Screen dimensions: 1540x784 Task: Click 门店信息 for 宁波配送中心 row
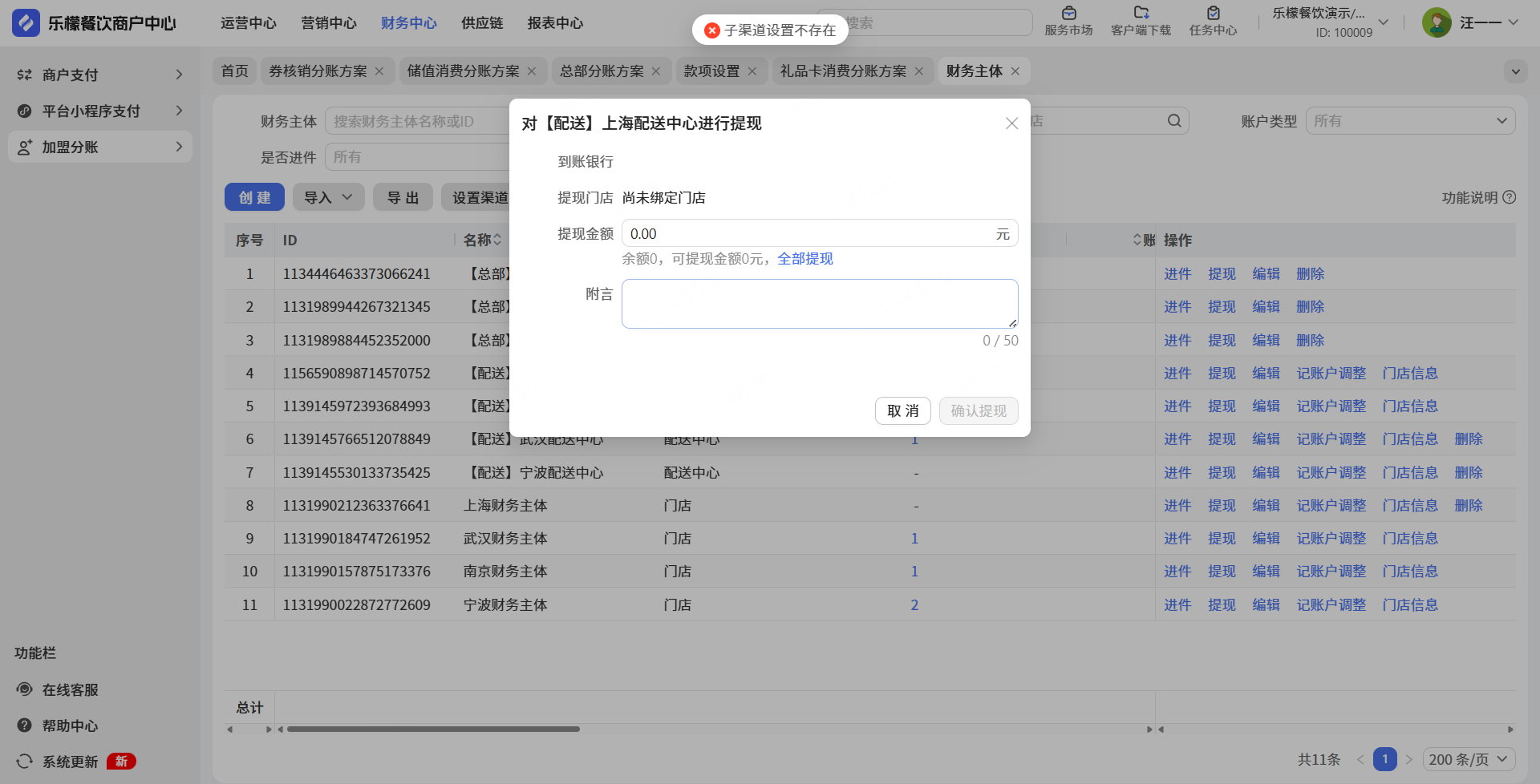[1410, 473]
